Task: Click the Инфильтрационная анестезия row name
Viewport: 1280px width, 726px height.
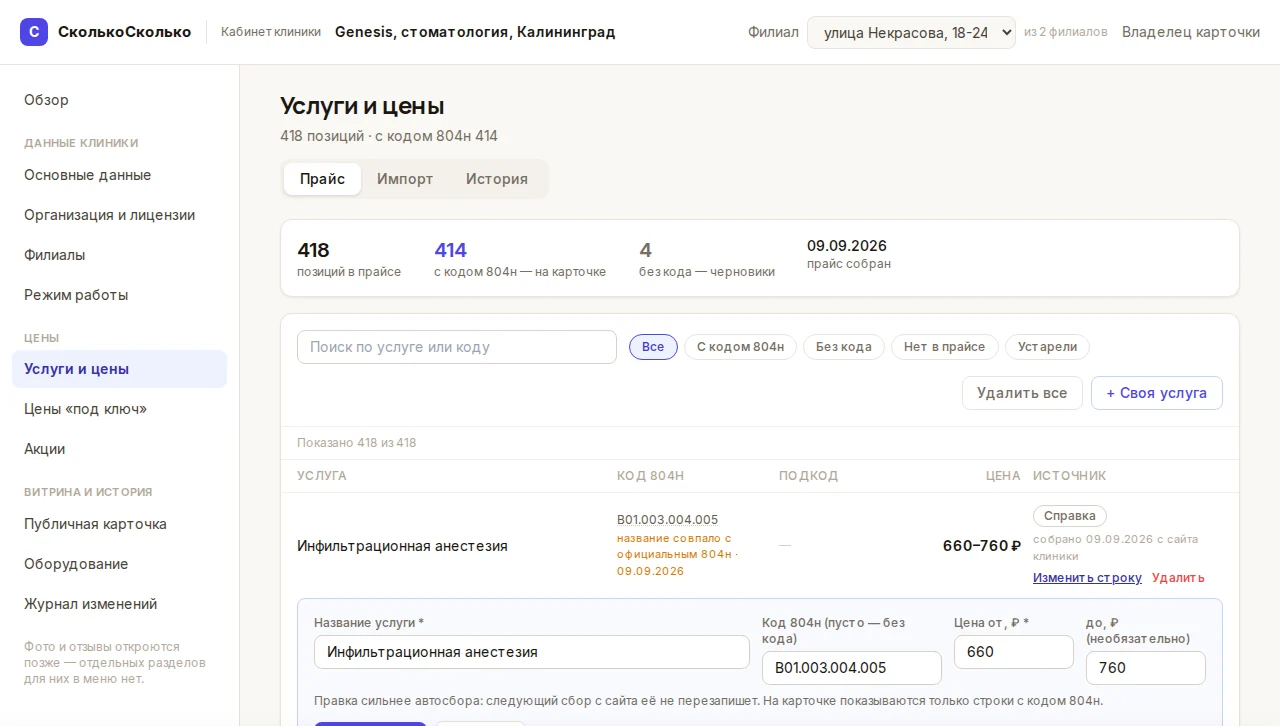Action: (x=402, y=546)
